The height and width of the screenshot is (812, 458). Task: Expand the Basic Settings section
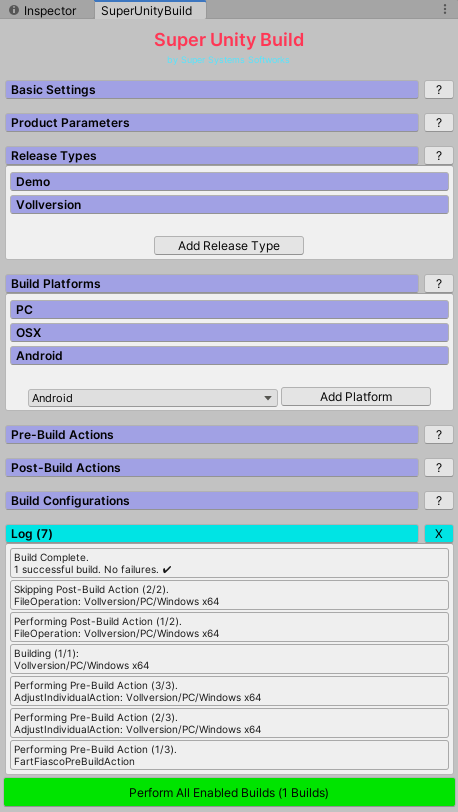pos(212,90)
